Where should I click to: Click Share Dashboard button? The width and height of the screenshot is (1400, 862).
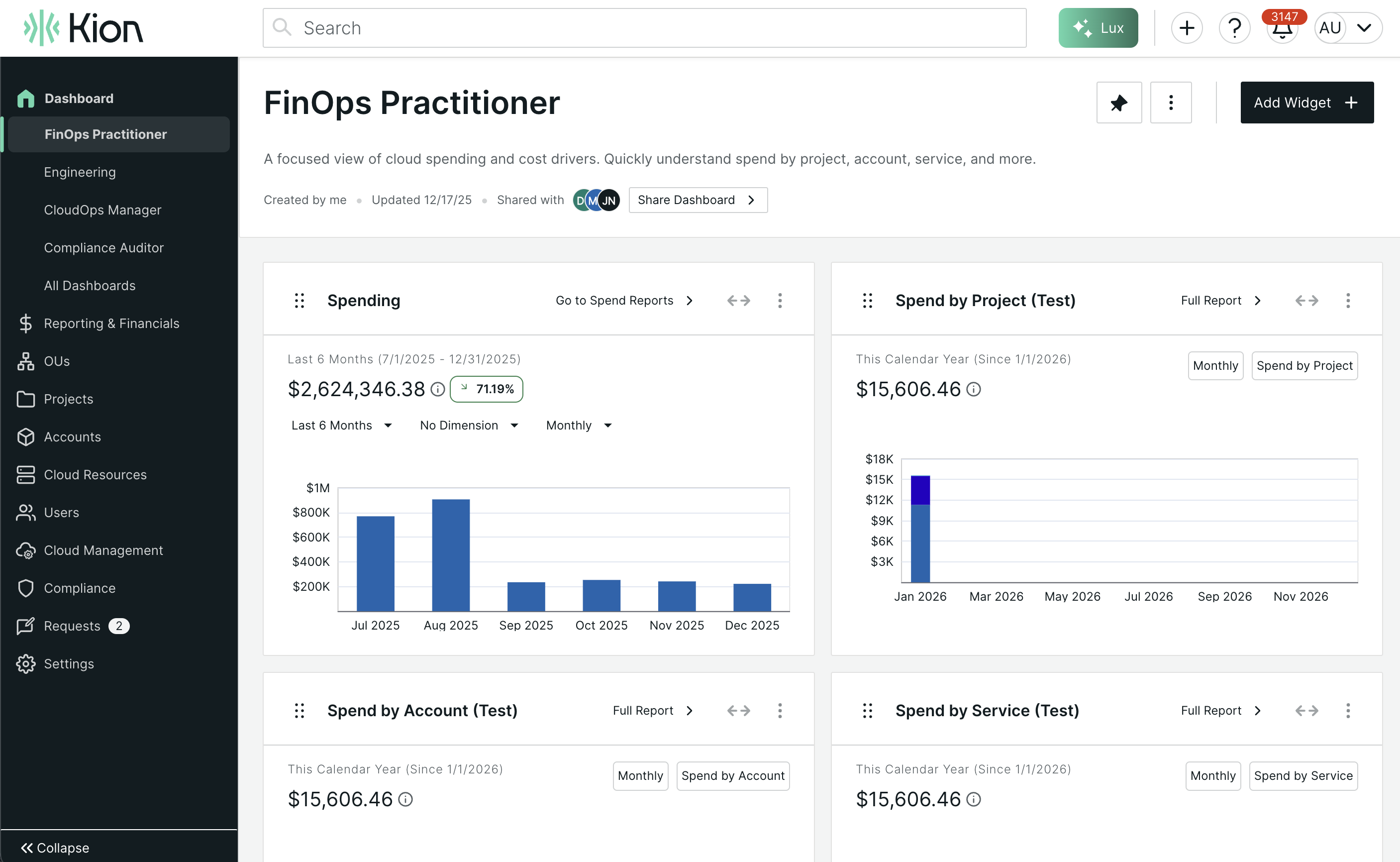(x=698, y=200)
